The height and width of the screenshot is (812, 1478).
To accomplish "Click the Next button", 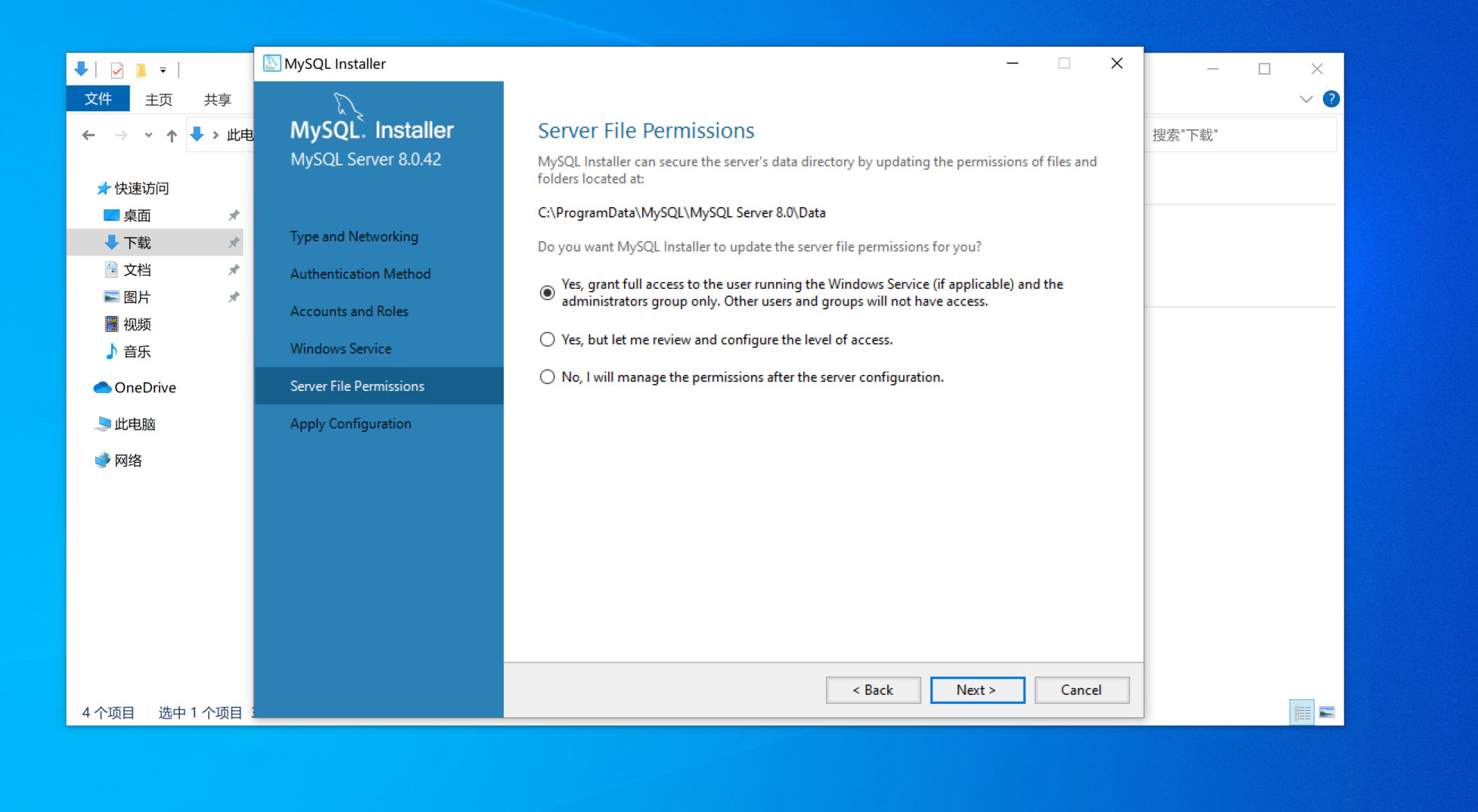I will tap(977, 690).
